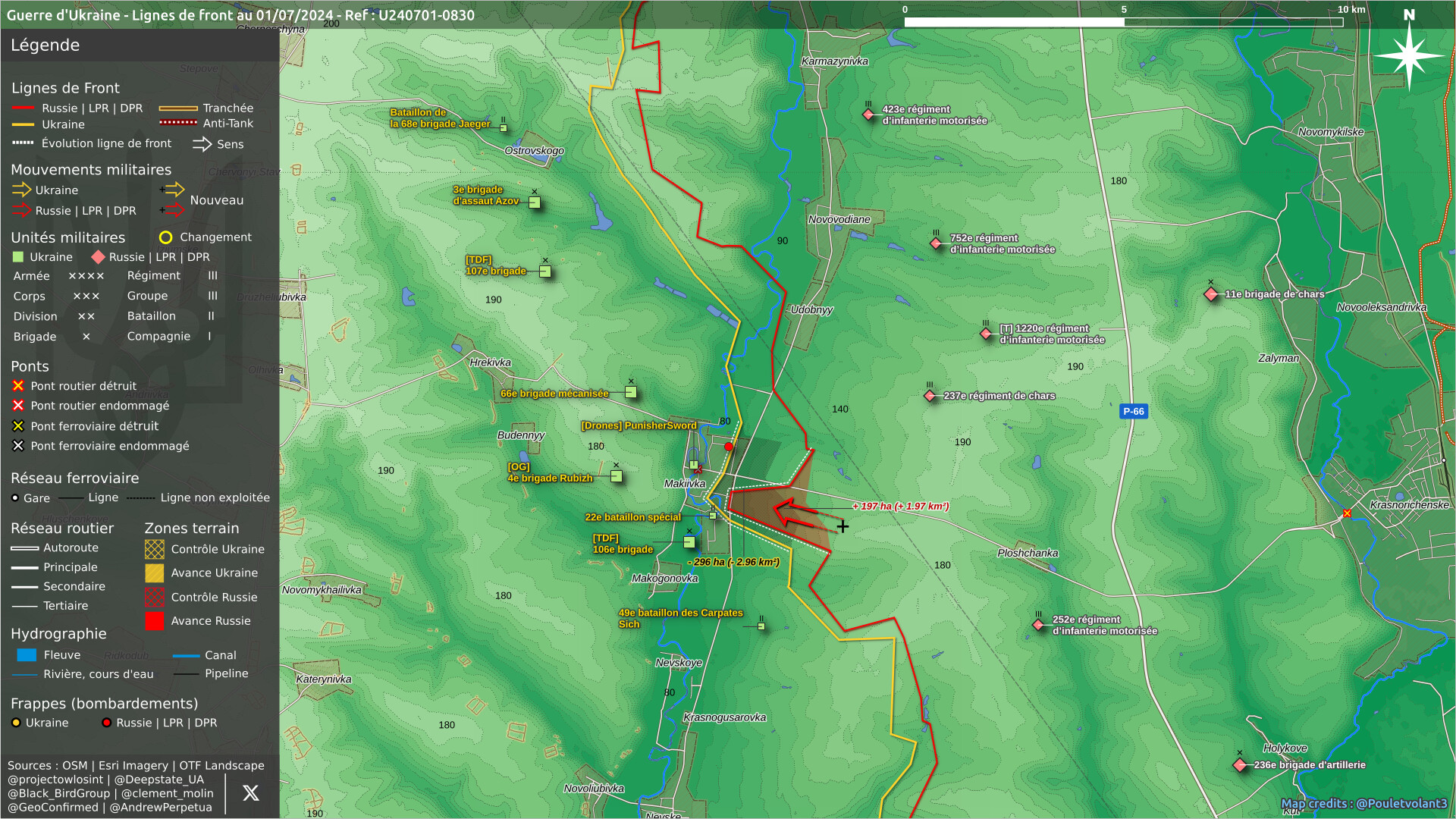Click the 66e brigade mécanisée unit square
The width and height of the screenshot is (1456, 819).
click(x=631, y=392)
